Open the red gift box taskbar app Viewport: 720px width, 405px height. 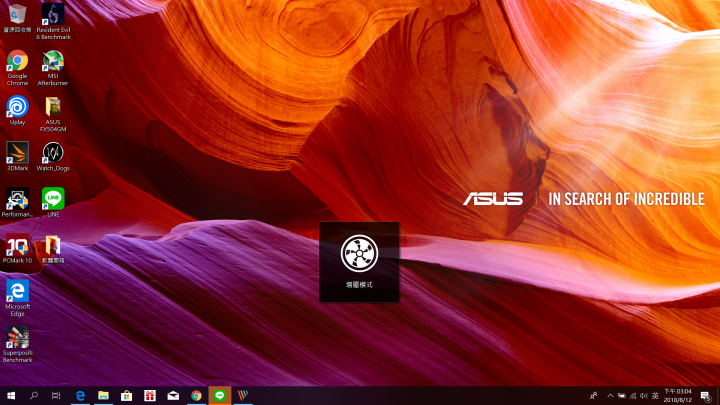(x=150, y=395)
